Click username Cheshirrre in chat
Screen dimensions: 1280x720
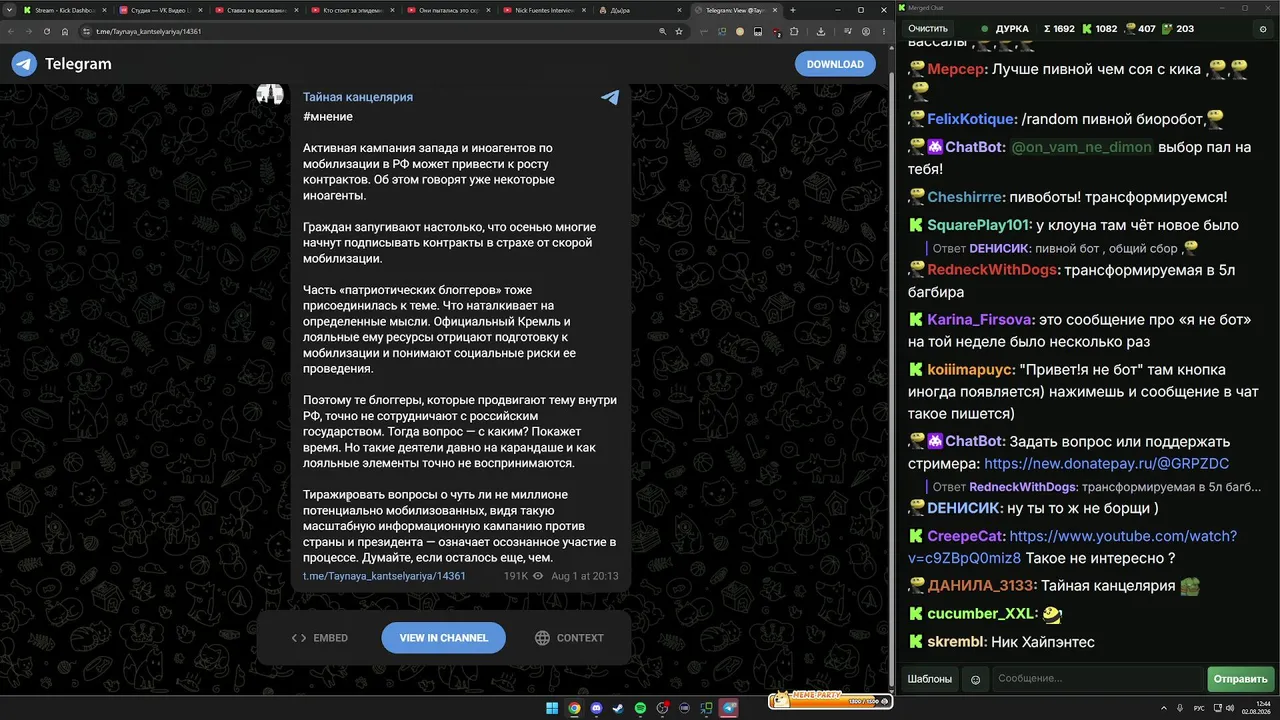coord(965,197)
